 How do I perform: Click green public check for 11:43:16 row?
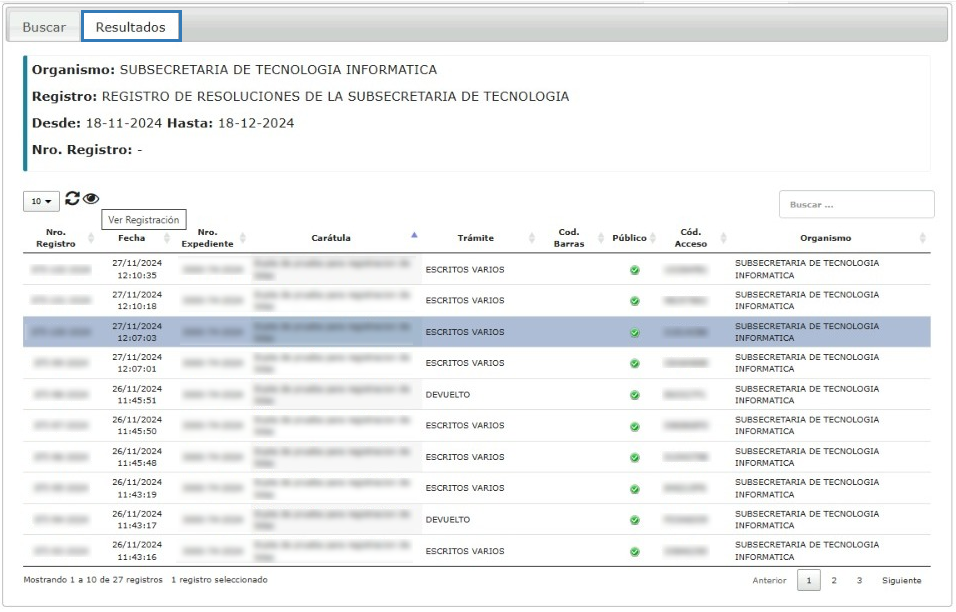pyautogui.click(x=634, y=551)
